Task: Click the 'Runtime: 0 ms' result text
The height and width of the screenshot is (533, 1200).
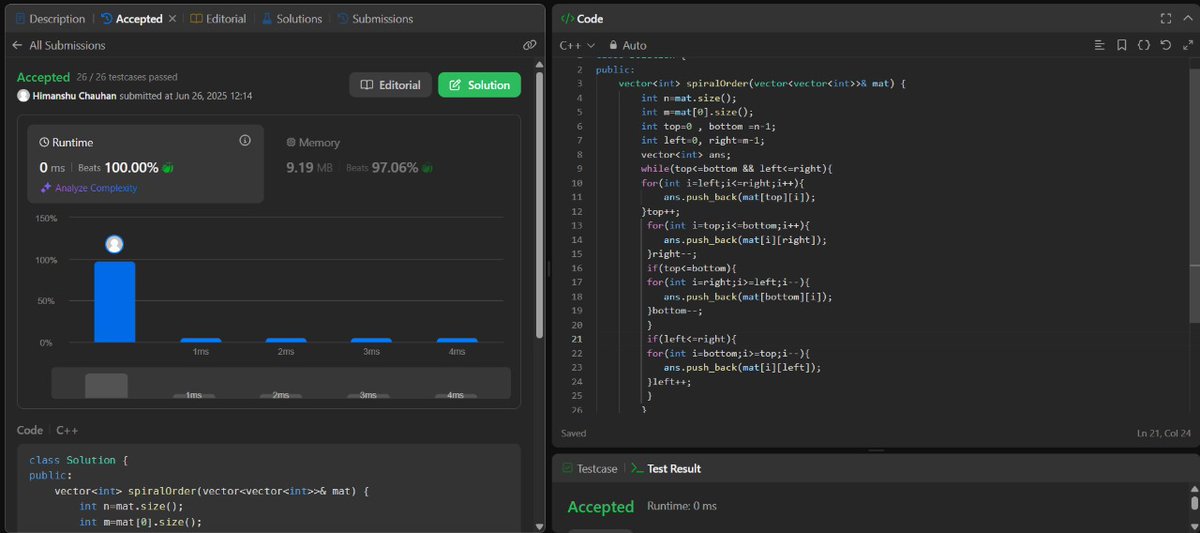Action: [x=682, y=507]
